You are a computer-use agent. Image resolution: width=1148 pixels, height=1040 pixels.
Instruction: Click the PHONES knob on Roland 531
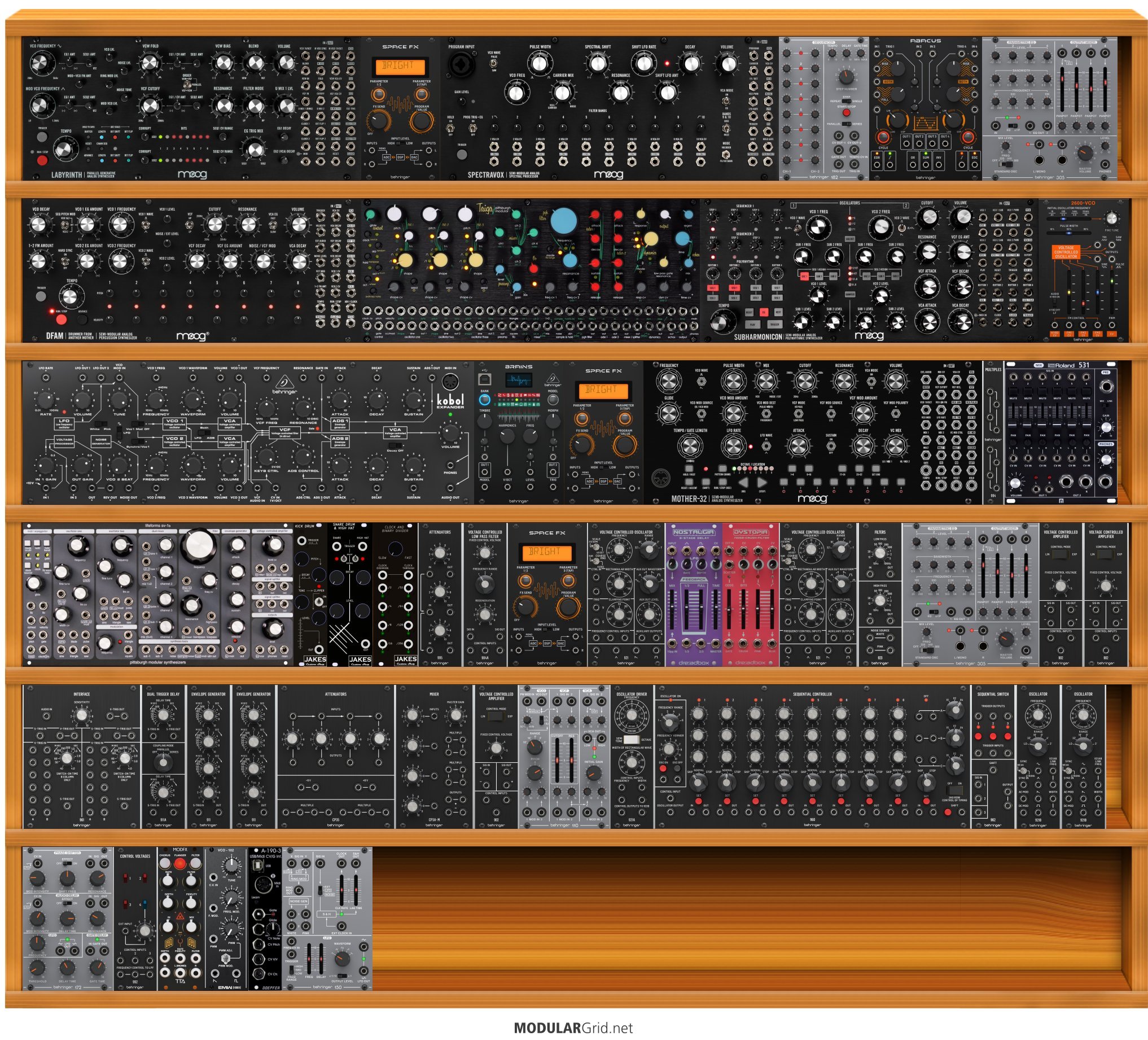point(1106,459)
